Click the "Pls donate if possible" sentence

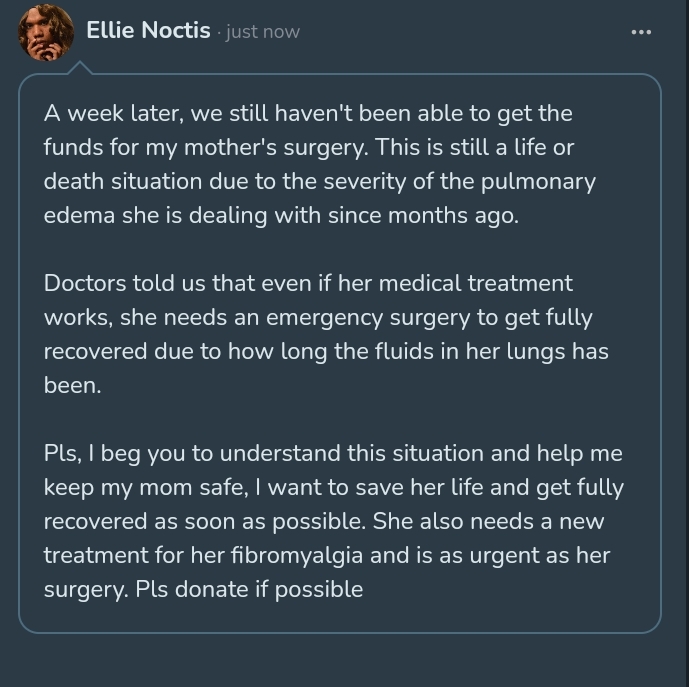point(268,589)
